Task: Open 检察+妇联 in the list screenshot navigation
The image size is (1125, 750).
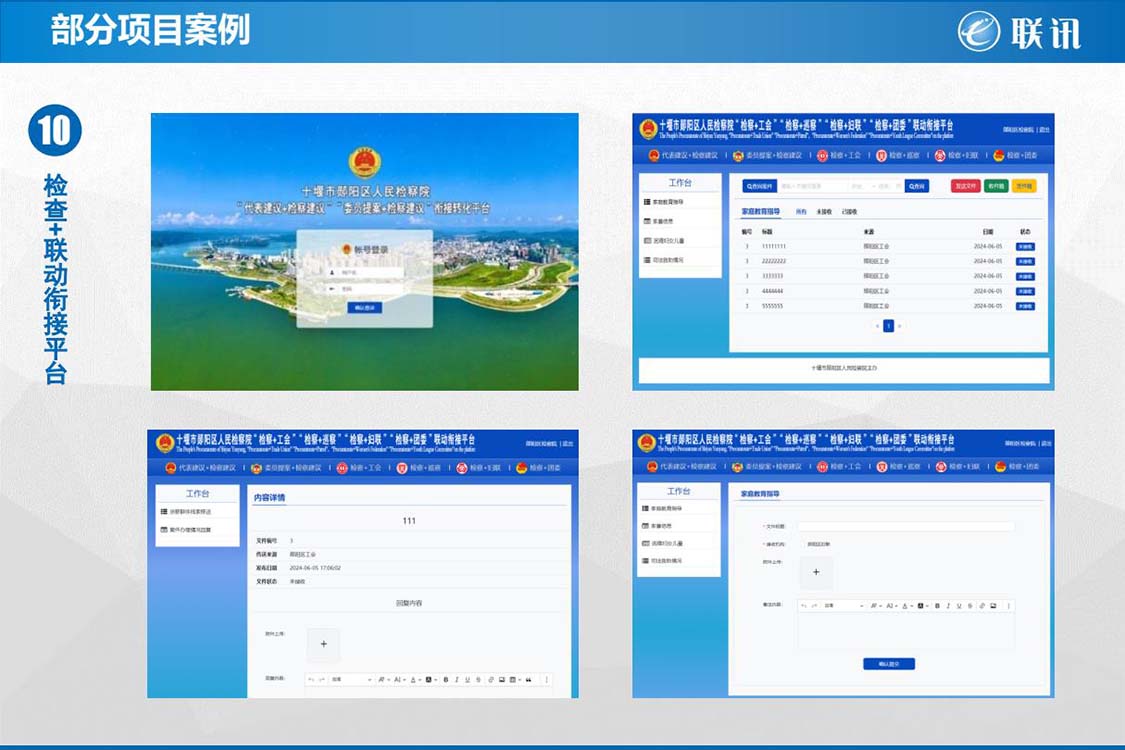Action: tap(956, 155)
